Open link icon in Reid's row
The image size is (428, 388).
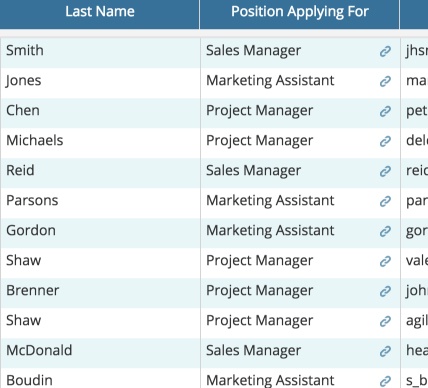coord(385,171)
